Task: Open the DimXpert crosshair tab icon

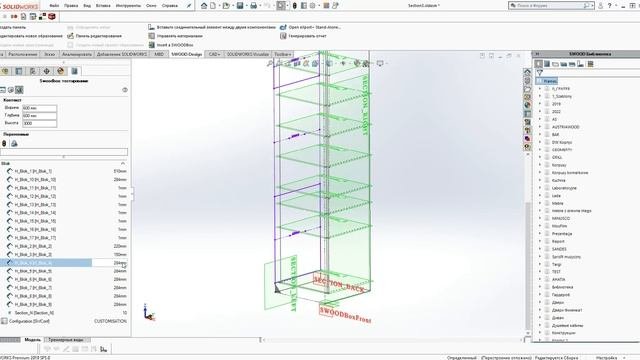Action: pyautogui.click(x=47, y=71)
